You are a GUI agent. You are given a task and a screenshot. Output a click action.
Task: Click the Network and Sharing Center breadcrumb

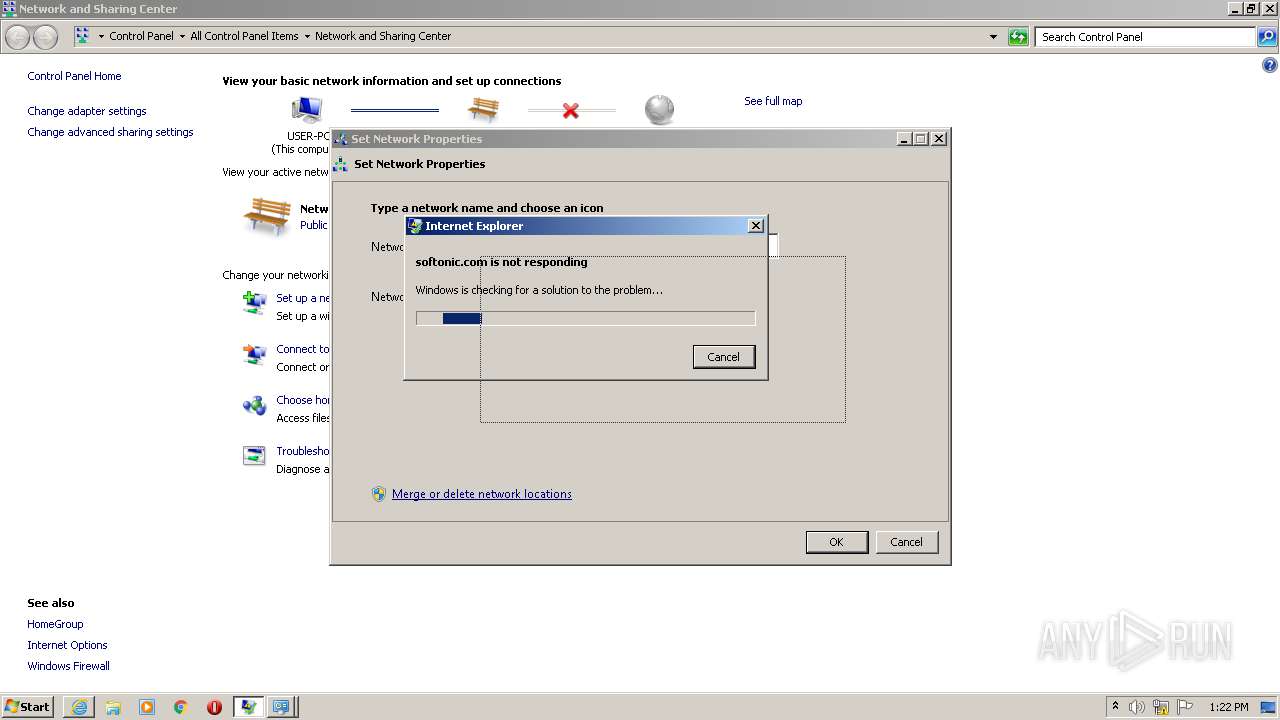pos(383,36)
